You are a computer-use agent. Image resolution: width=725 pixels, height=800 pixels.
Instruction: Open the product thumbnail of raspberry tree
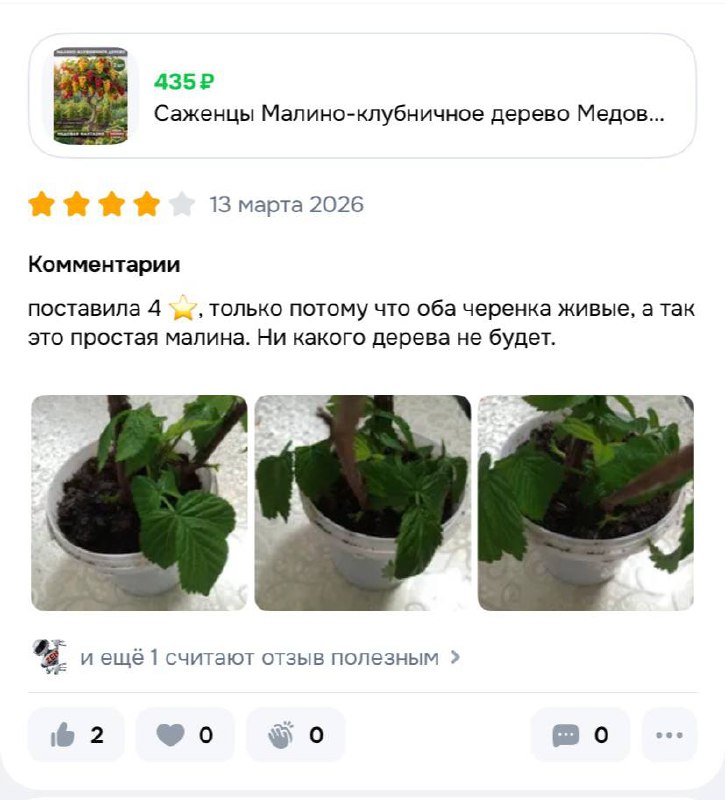[91, 95]
